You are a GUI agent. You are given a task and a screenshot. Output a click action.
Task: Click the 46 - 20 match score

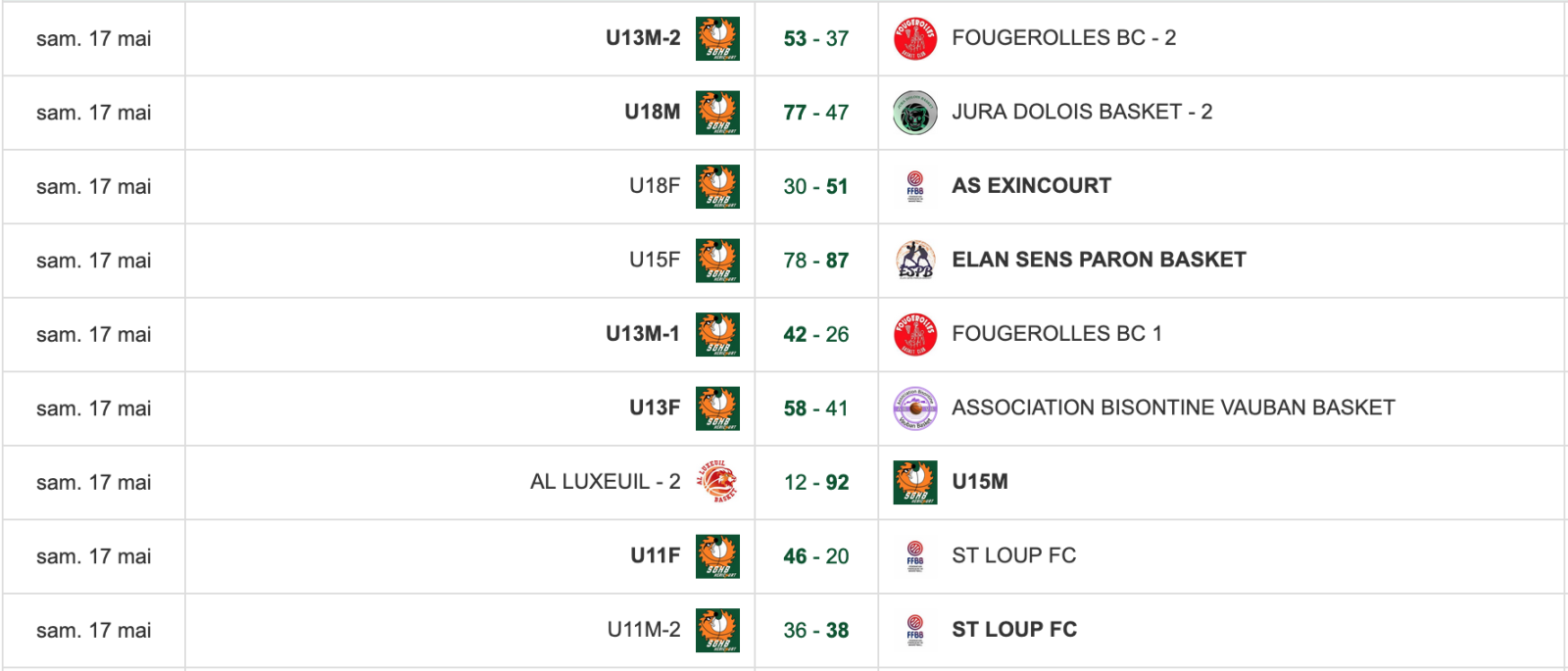816,556
